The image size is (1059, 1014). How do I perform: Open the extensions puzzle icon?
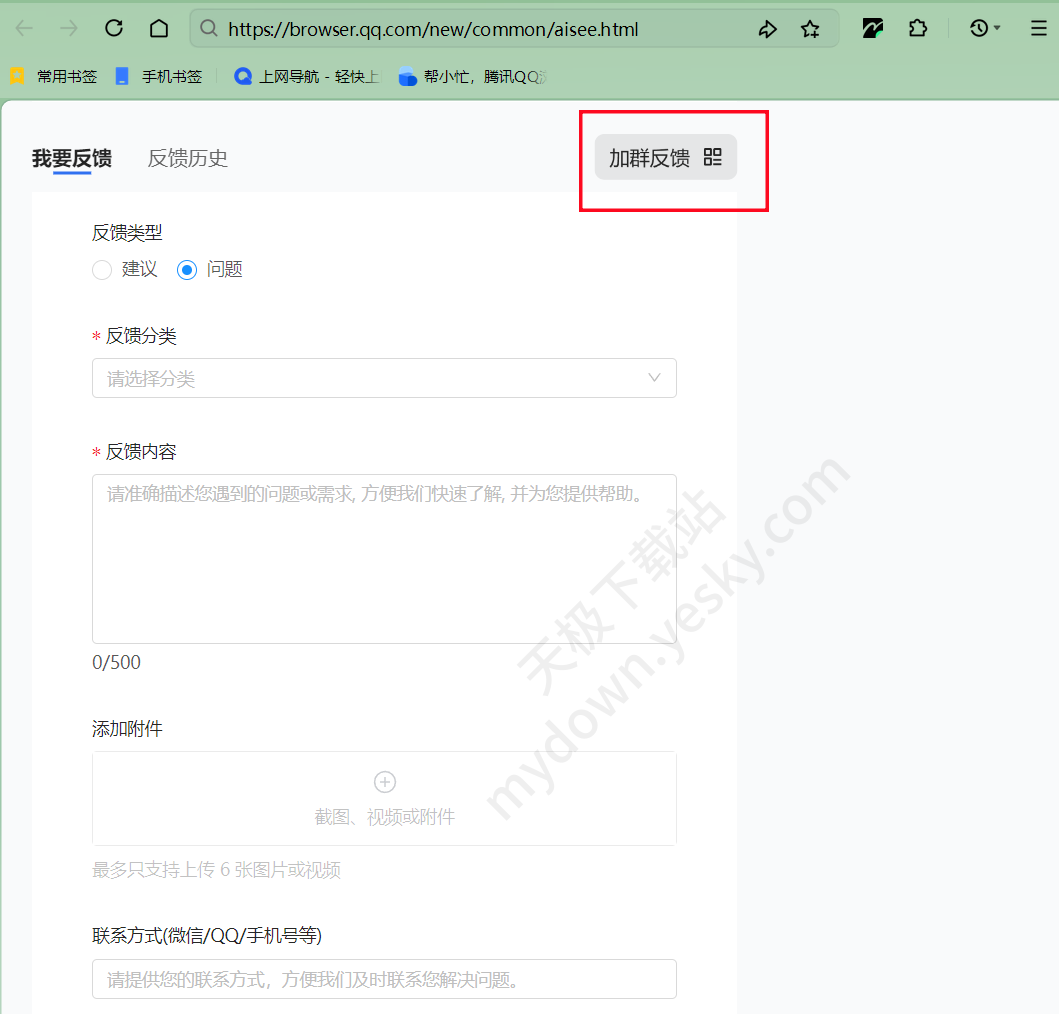coord(917,29)
